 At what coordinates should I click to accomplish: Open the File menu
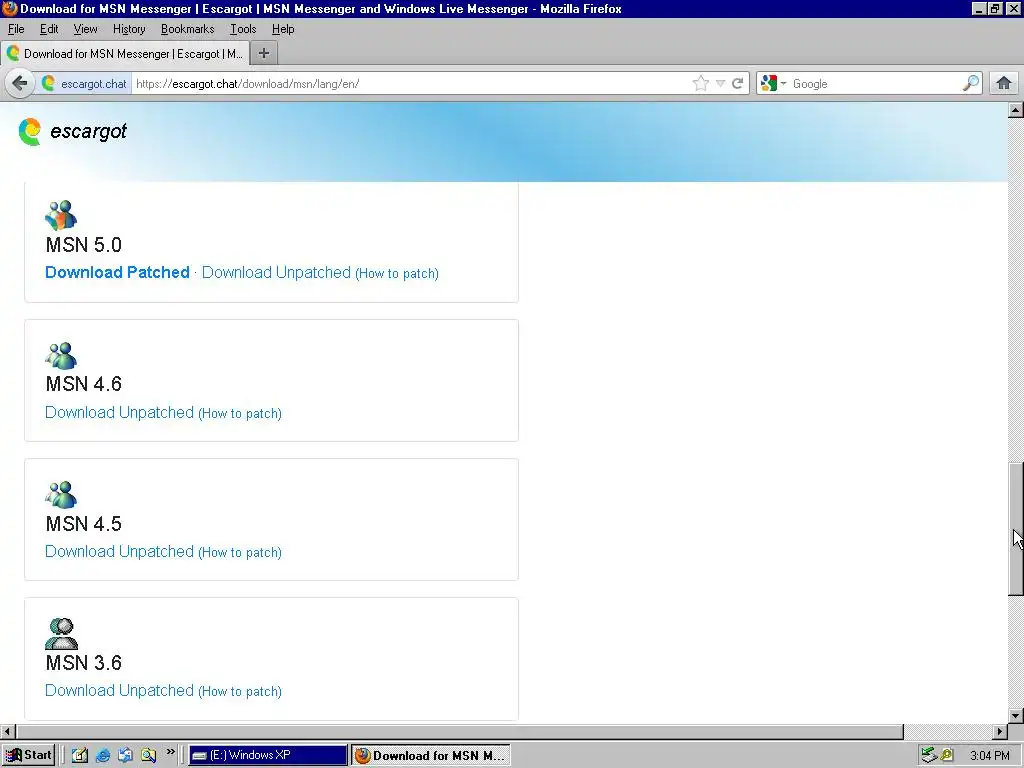[16, 29]
